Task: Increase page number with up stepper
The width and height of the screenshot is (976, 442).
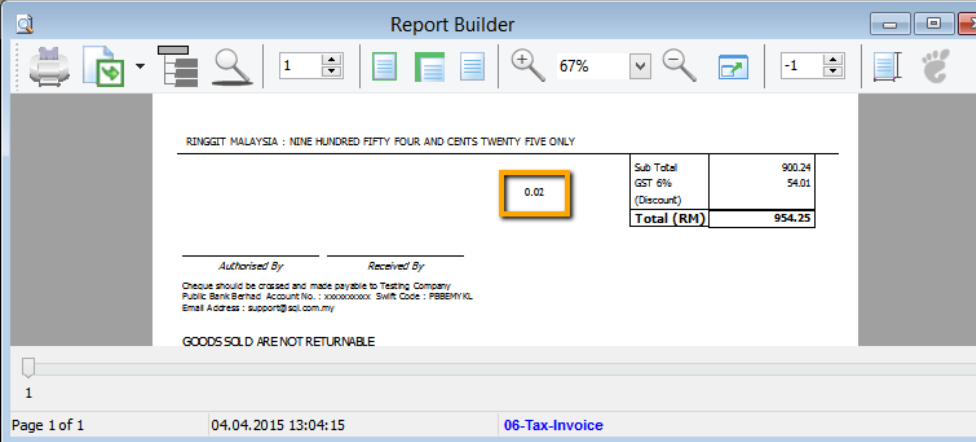Action: pyautogui.click(x=332, y=61)
